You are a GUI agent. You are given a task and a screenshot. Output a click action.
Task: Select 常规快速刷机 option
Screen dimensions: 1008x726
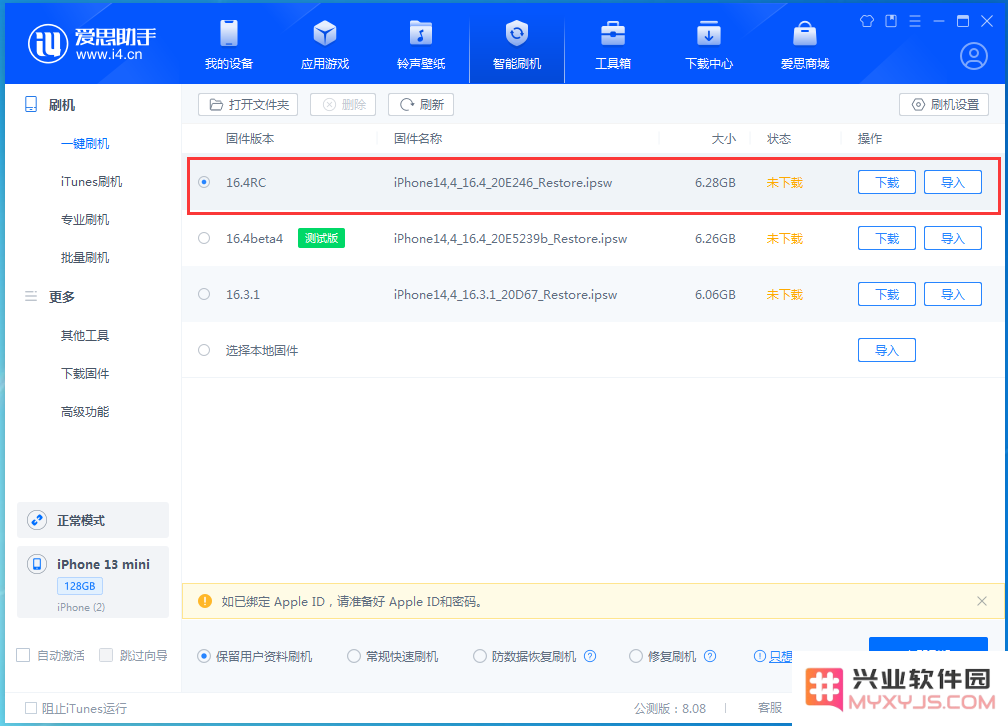pos(354,656)
